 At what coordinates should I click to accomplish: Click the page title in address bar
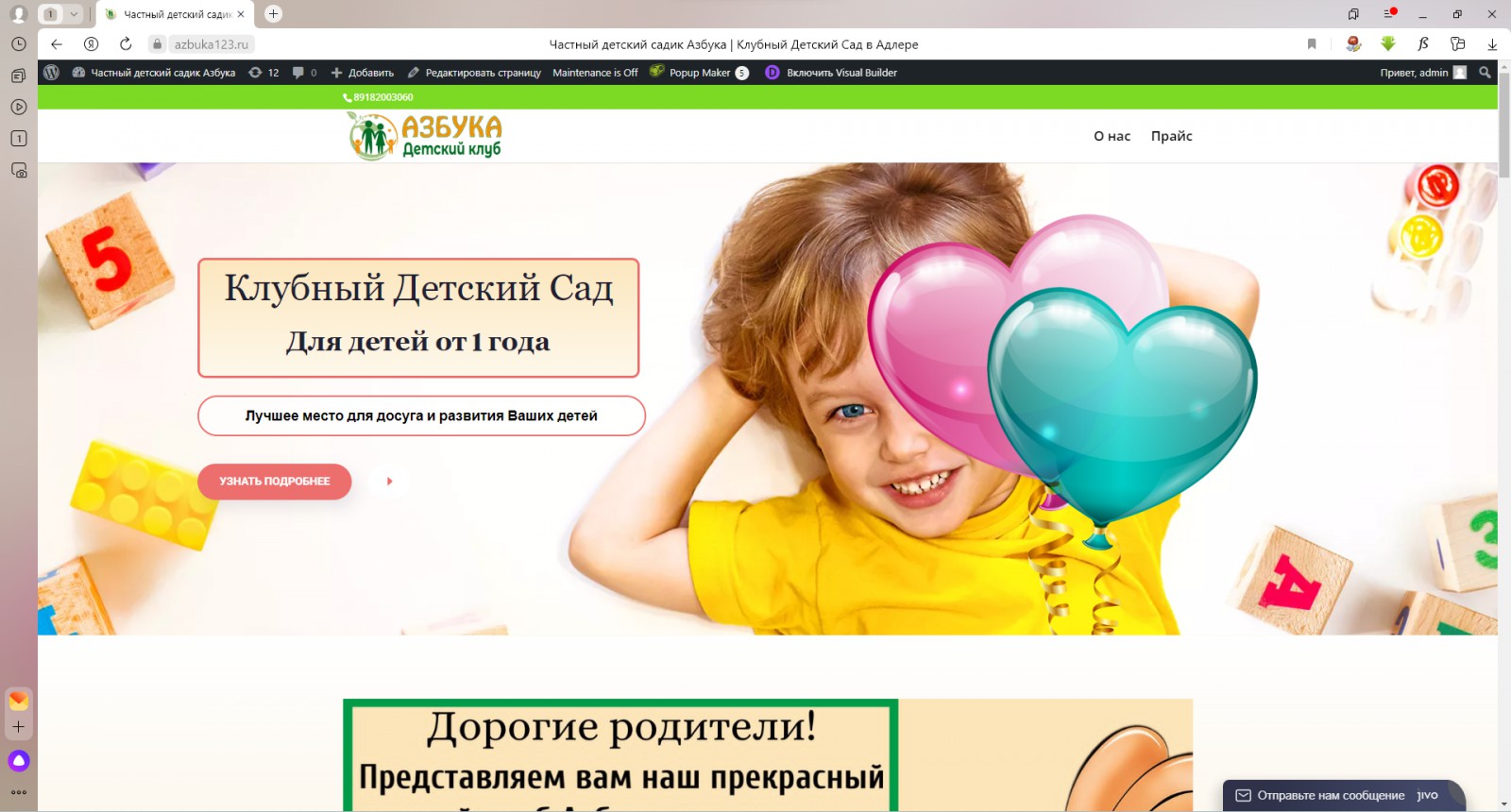click(x=734, y=44)
